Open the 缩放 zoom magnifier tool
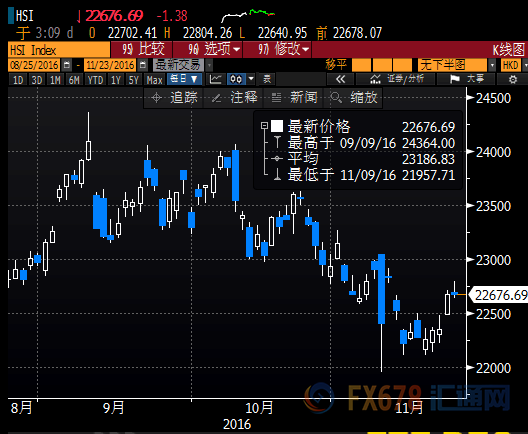 354,98
